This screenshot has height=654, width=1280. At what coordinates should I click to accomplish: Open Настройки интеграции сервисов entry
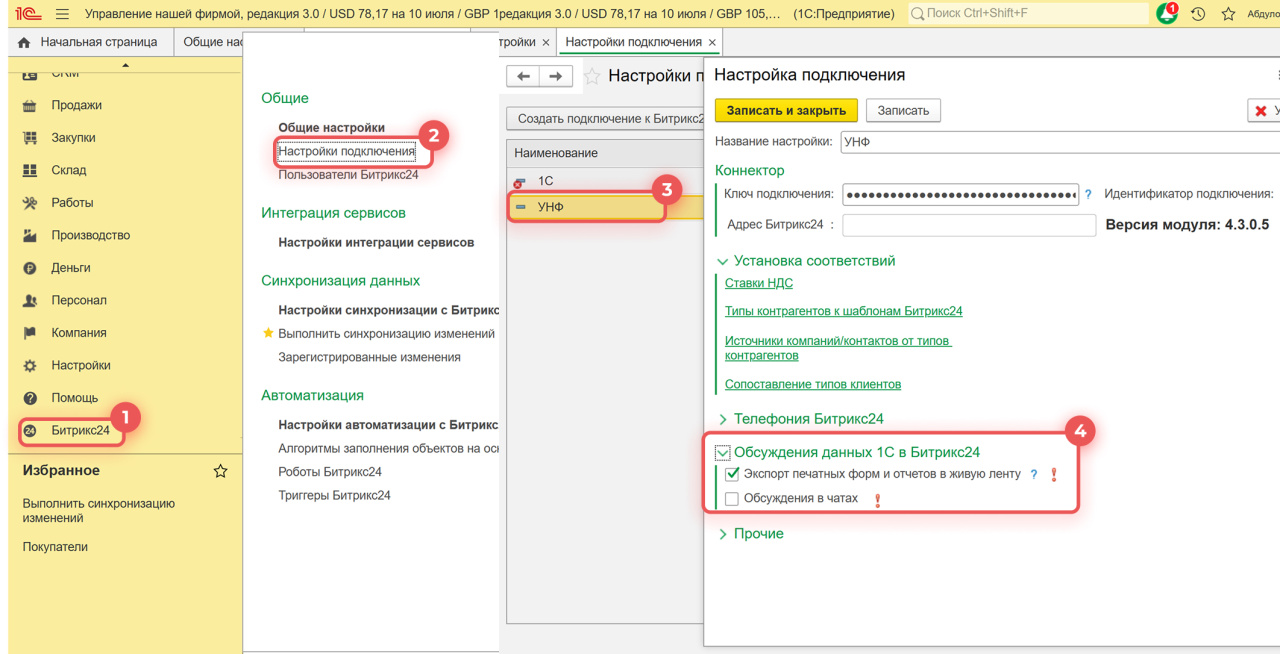376,242
